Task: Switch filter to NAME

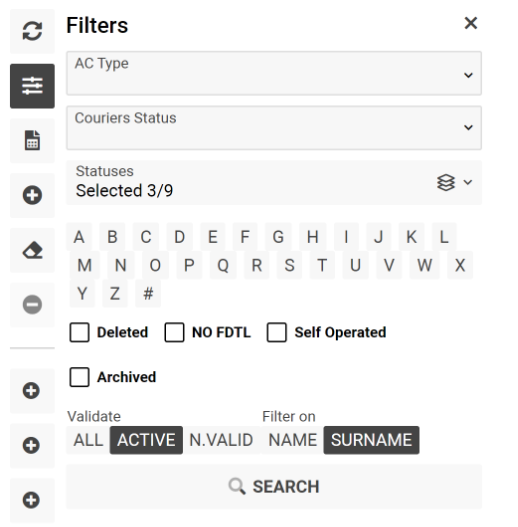Action: [293, 440]
